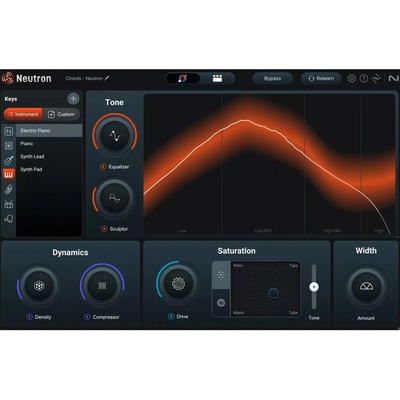Select Synth Lead target
400x400 pixels.
click(x=49, y=156)
